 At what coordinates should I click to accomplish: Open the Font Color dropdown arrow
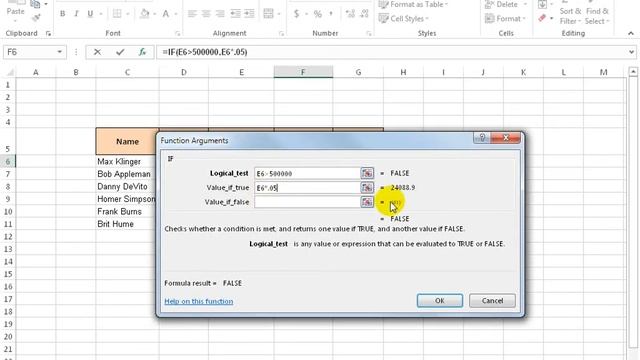[x=176, y=14]
